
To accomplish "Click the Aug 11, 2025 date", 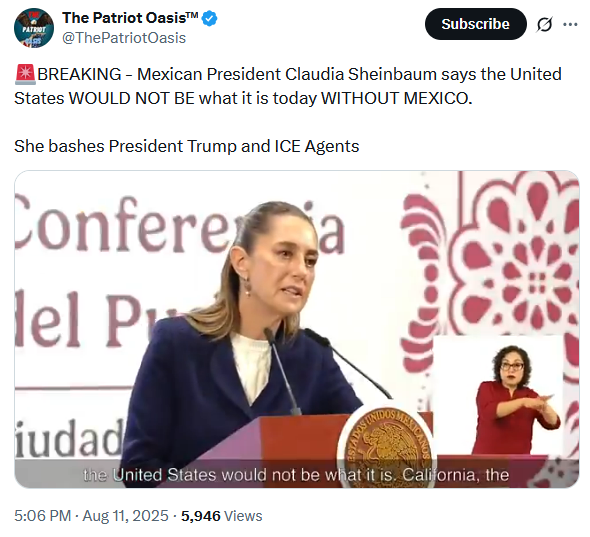I will (125, 516).
